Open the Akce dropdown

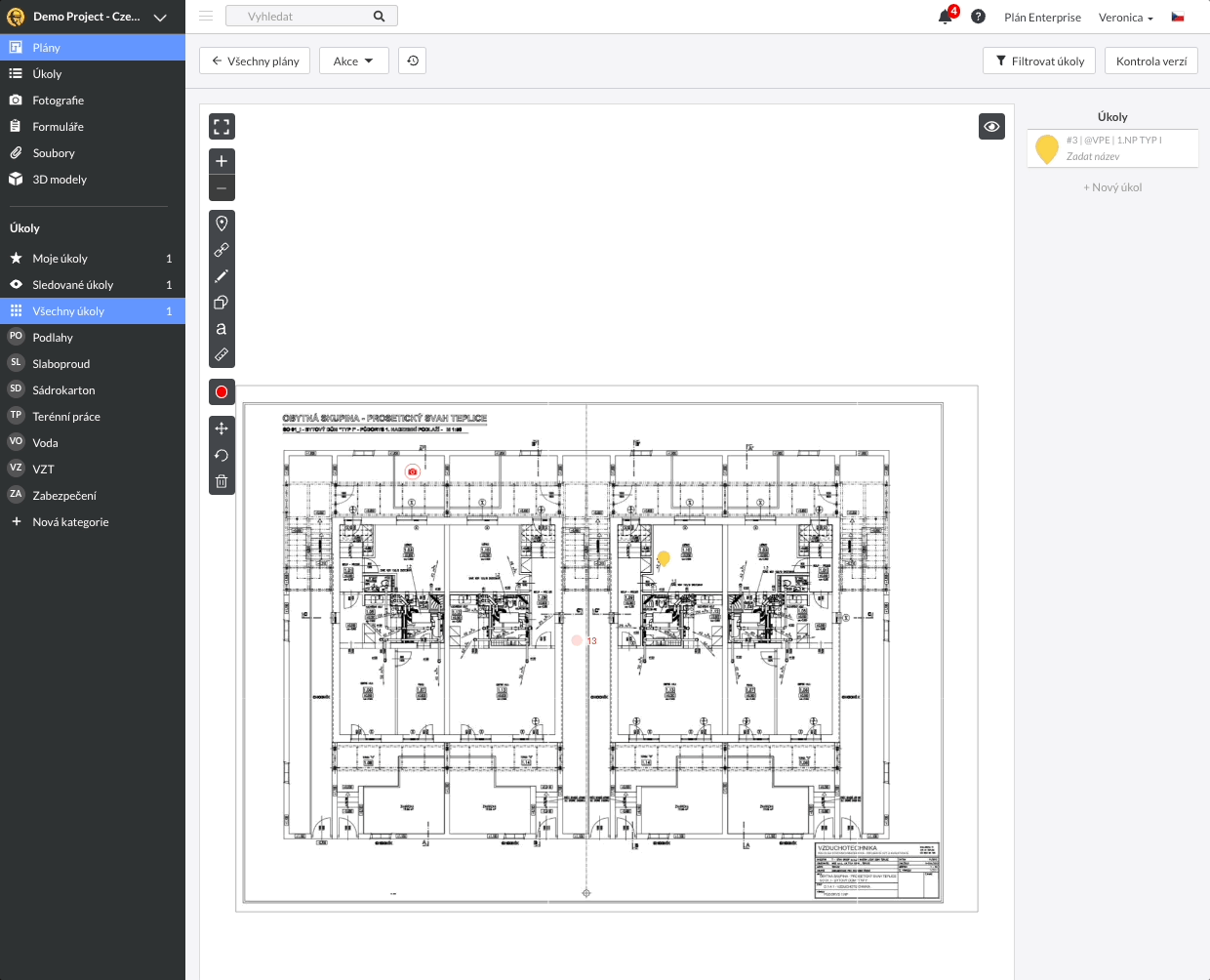coord(353,61)
